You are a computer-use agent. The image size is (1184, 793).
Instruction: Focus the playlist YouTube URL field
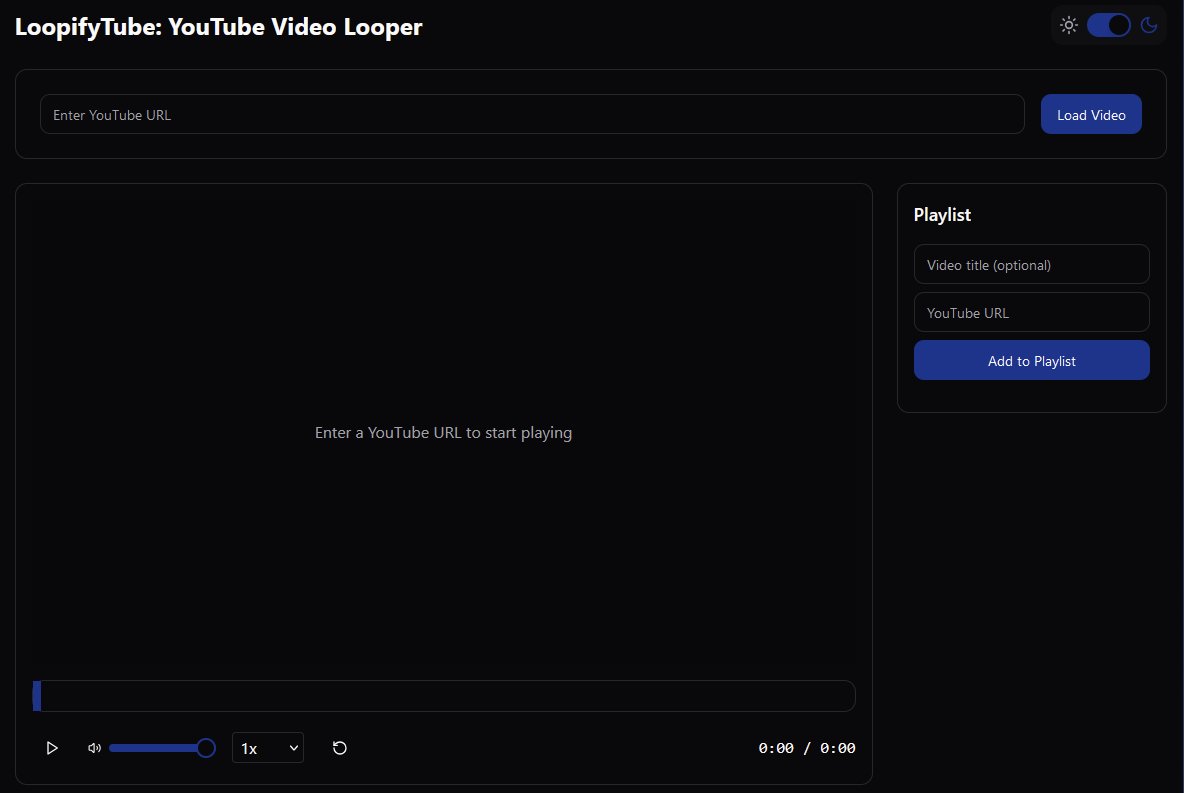pos(1031,312)
